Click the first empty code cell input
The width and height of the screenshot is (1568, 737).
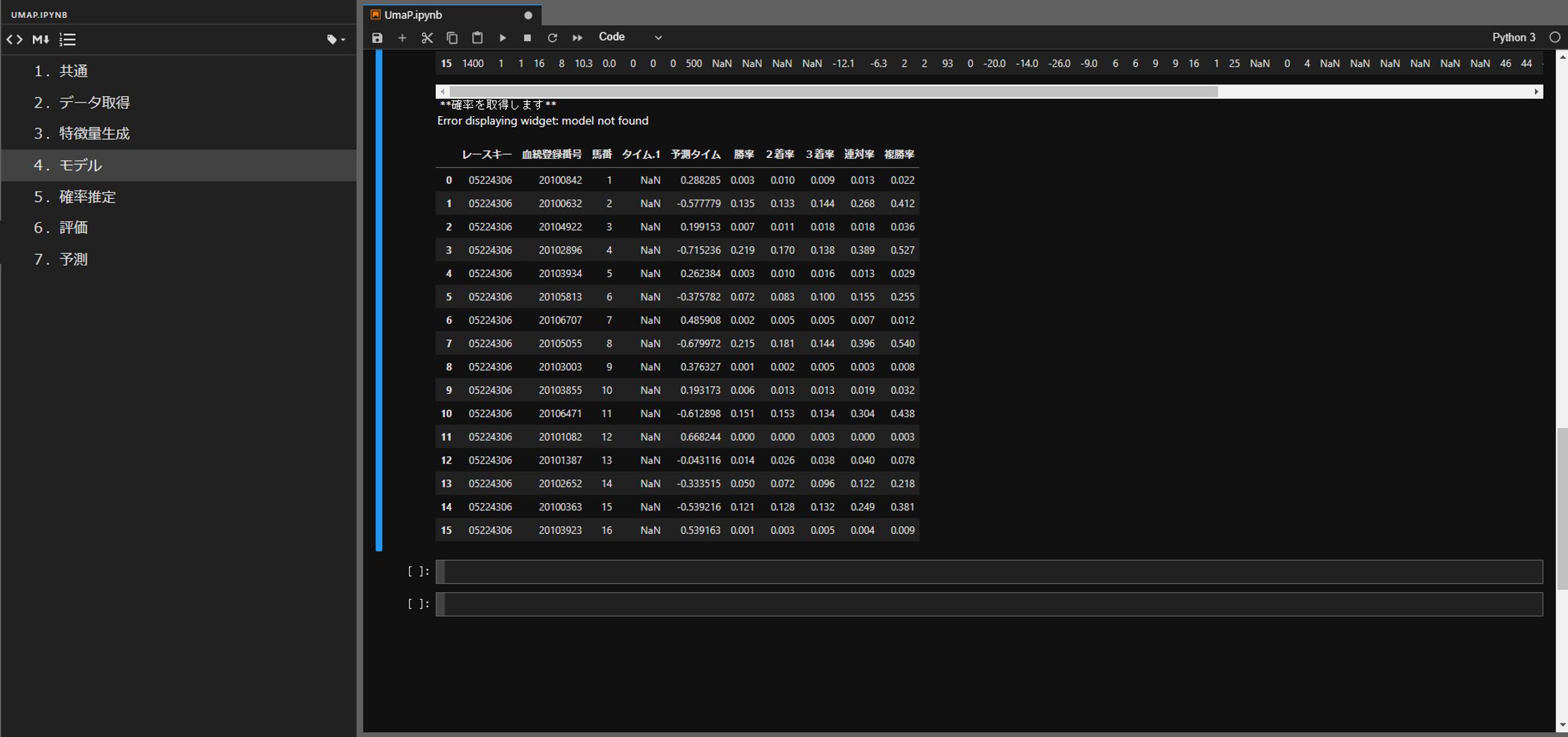pyautogui.click(x=989, y=572)
